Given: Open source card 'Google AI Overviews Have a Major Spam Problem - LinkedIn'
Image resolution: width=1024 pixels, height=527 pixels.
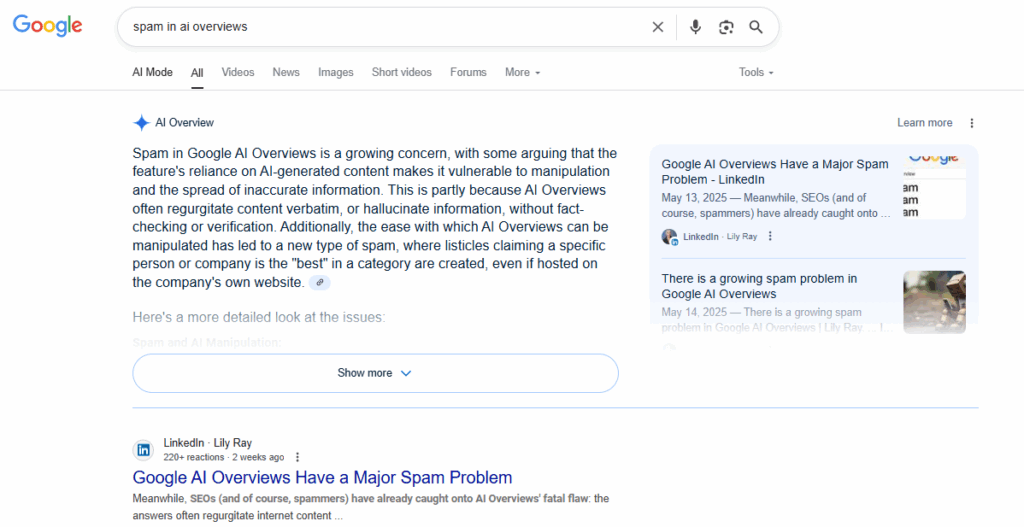Looking at the screenshot, I should 775,172.
